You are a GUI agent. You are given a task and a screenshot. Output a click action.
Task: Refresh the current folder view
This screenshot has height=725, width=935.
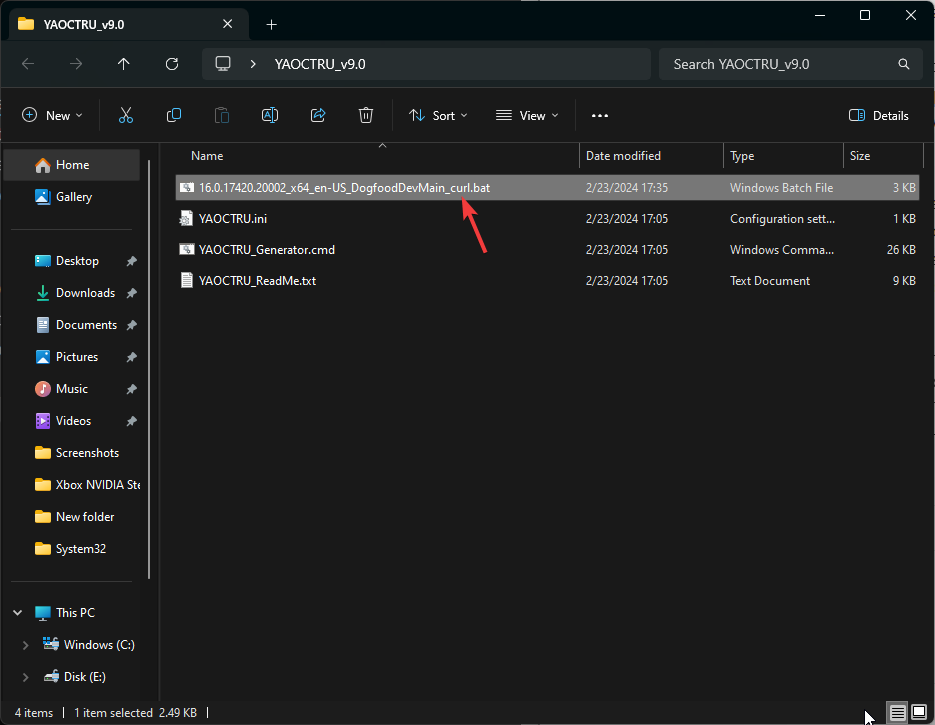[x=172, y=64]
